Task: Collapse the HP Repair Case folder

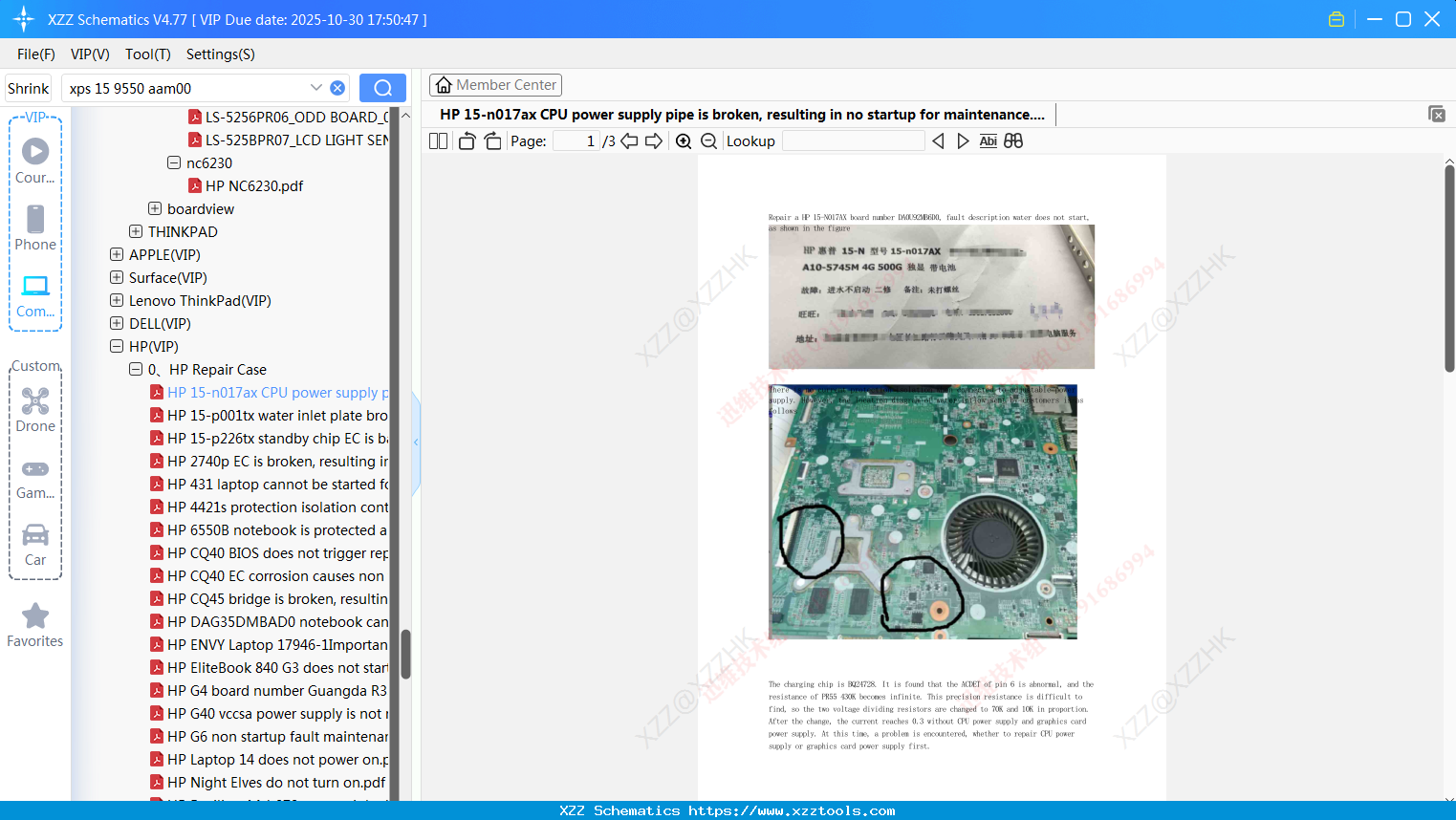Action: tap(136, 369)
